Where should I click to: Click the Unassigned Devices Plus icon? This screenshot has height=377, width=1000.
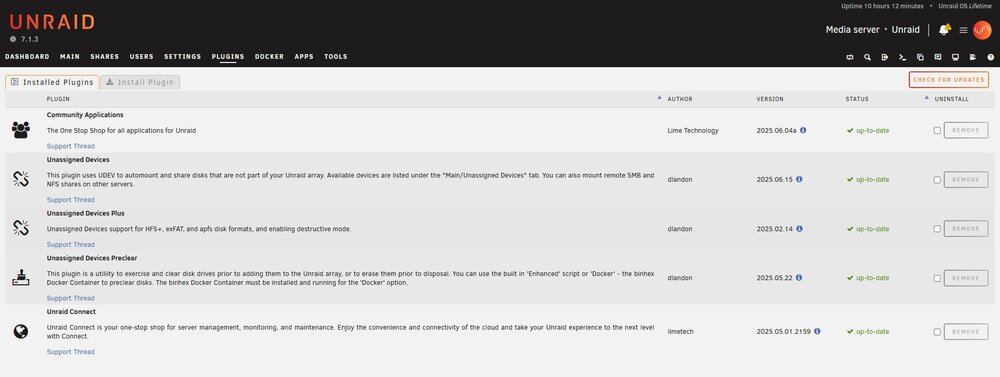pos(20,228)
